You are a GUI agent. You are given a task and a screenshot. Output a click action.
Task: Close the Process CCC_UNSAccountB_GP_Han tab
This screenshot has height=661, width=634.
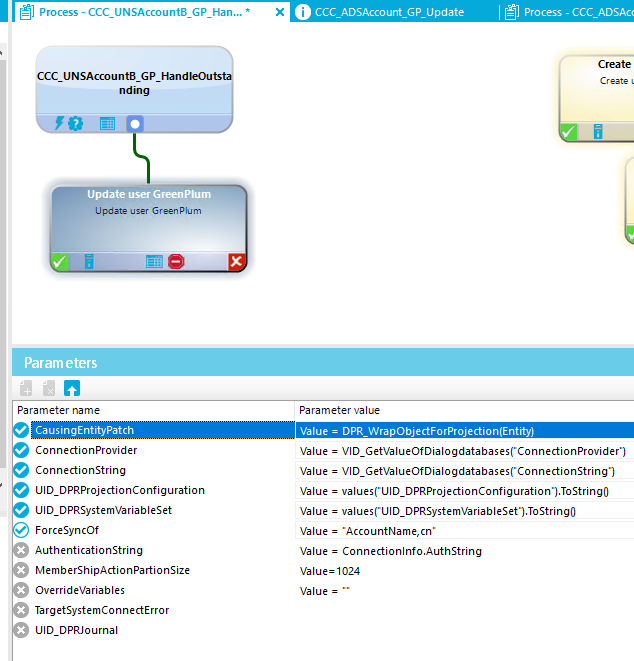coord(279,12)
